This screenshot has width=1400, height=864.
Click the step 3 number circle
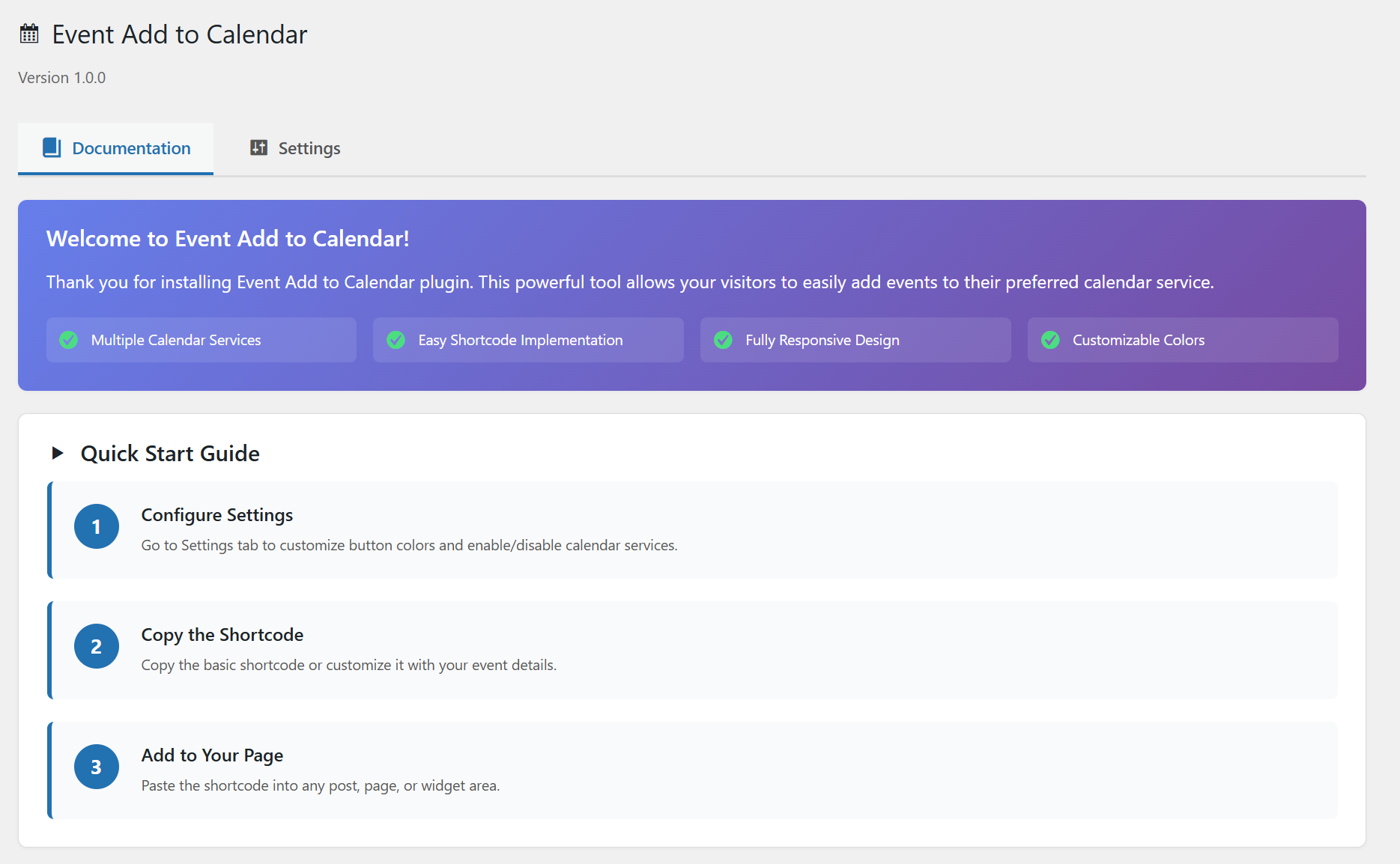click(x=97, y=767)
